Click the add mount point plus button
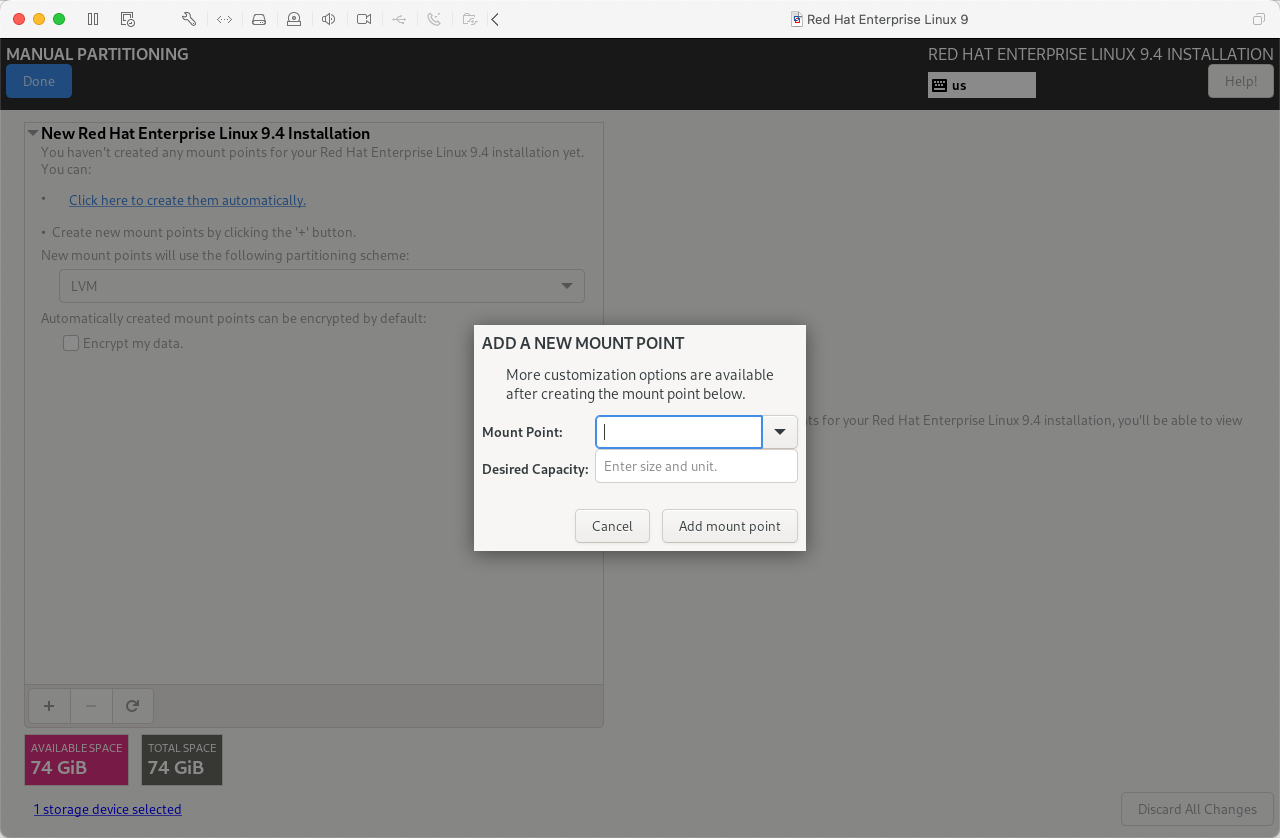 point(48,706)
